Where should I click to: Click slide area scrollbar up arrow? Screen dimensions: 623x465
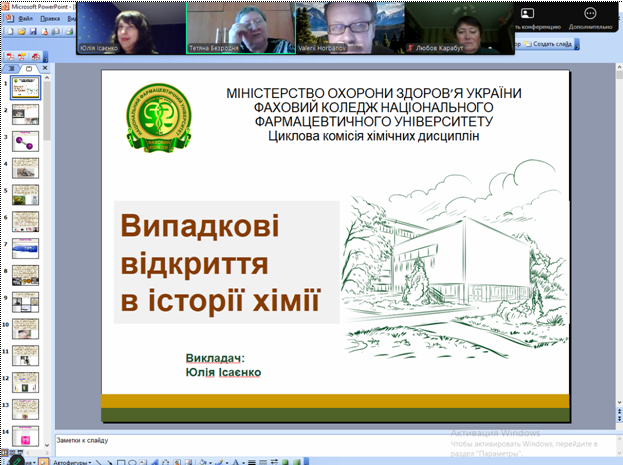tap(619, 67)
